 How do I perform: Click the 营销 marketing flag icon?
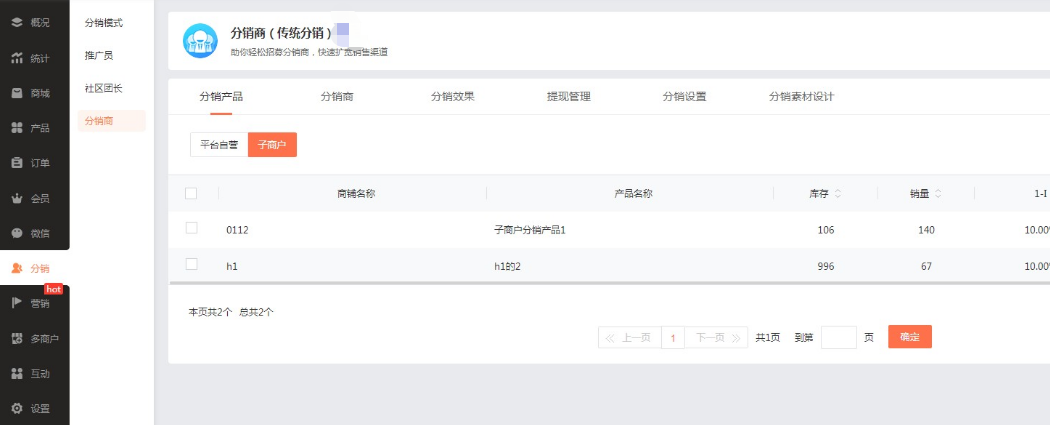[x=17, y=303]
